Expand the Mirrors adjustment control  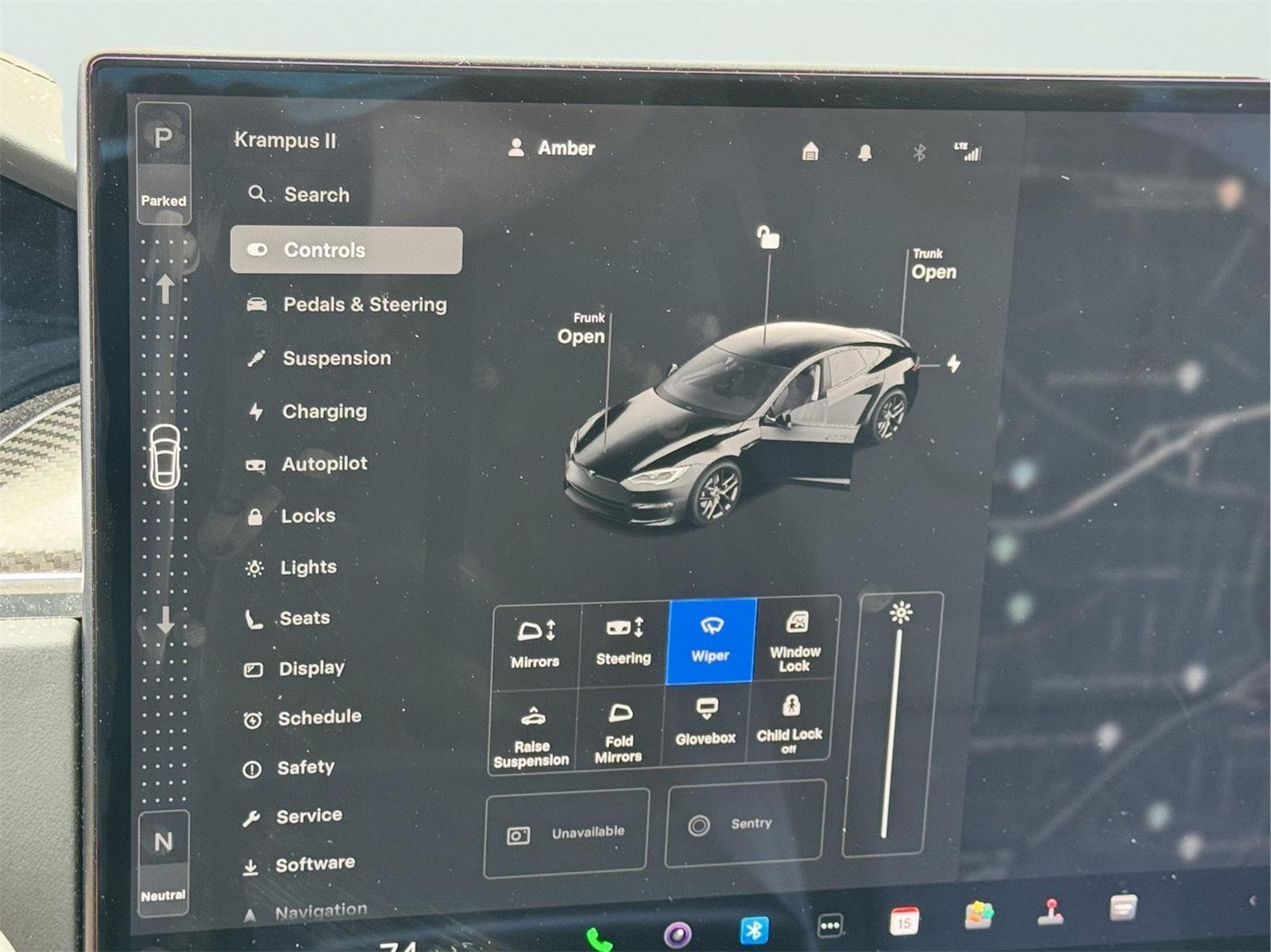pos(535,643)
